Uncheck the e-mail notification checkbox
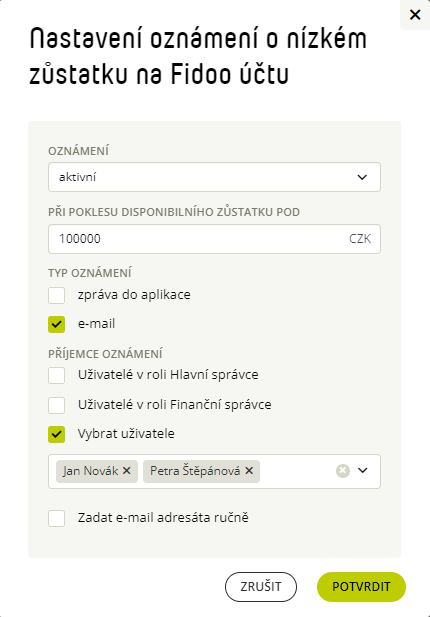The image size is (430, 617). tap(57, 325)
